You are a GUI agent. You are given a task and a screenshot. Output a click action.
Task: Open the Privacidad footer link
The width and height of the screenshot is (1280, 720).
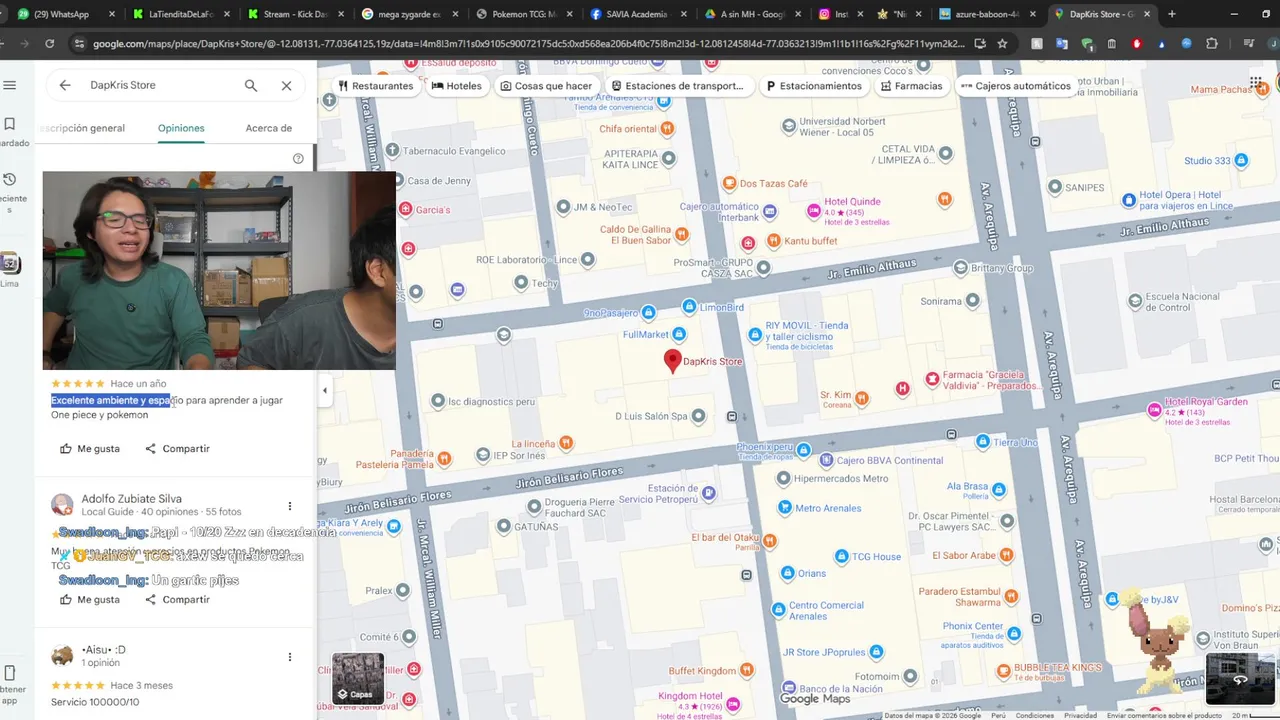1080,715
